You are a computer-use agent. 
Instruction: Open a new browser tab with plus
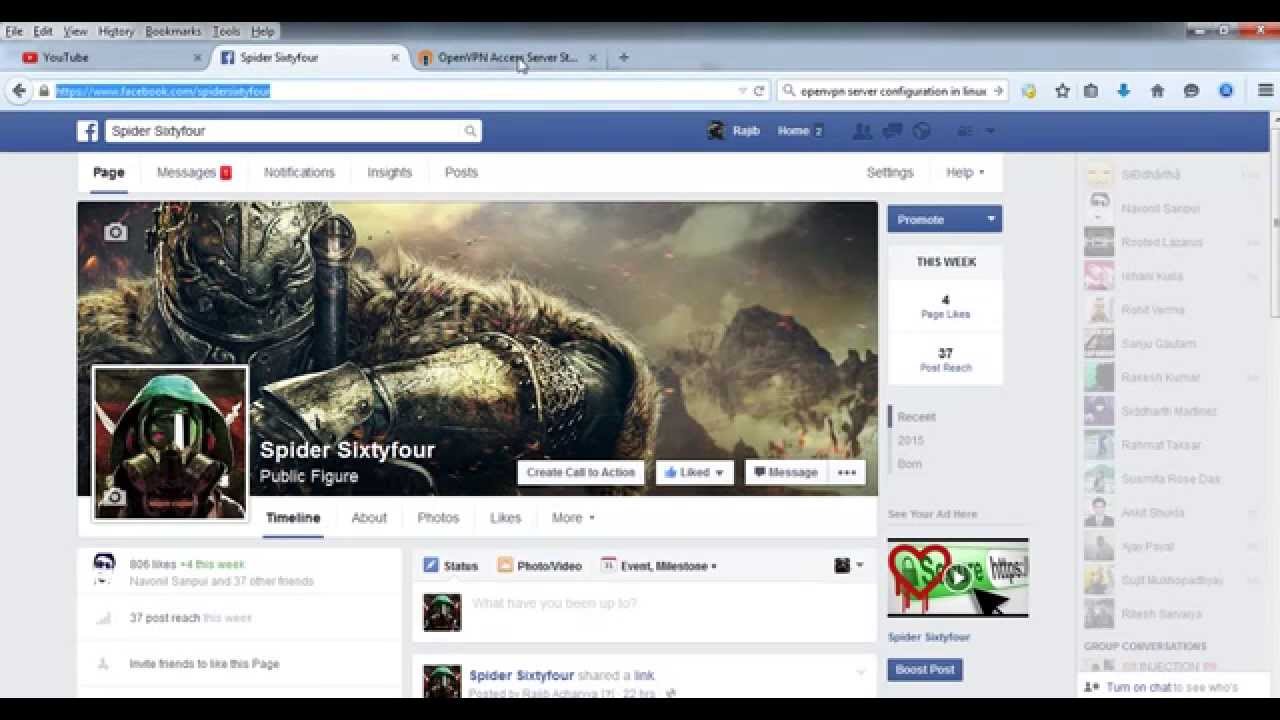(x=624, y=58)
